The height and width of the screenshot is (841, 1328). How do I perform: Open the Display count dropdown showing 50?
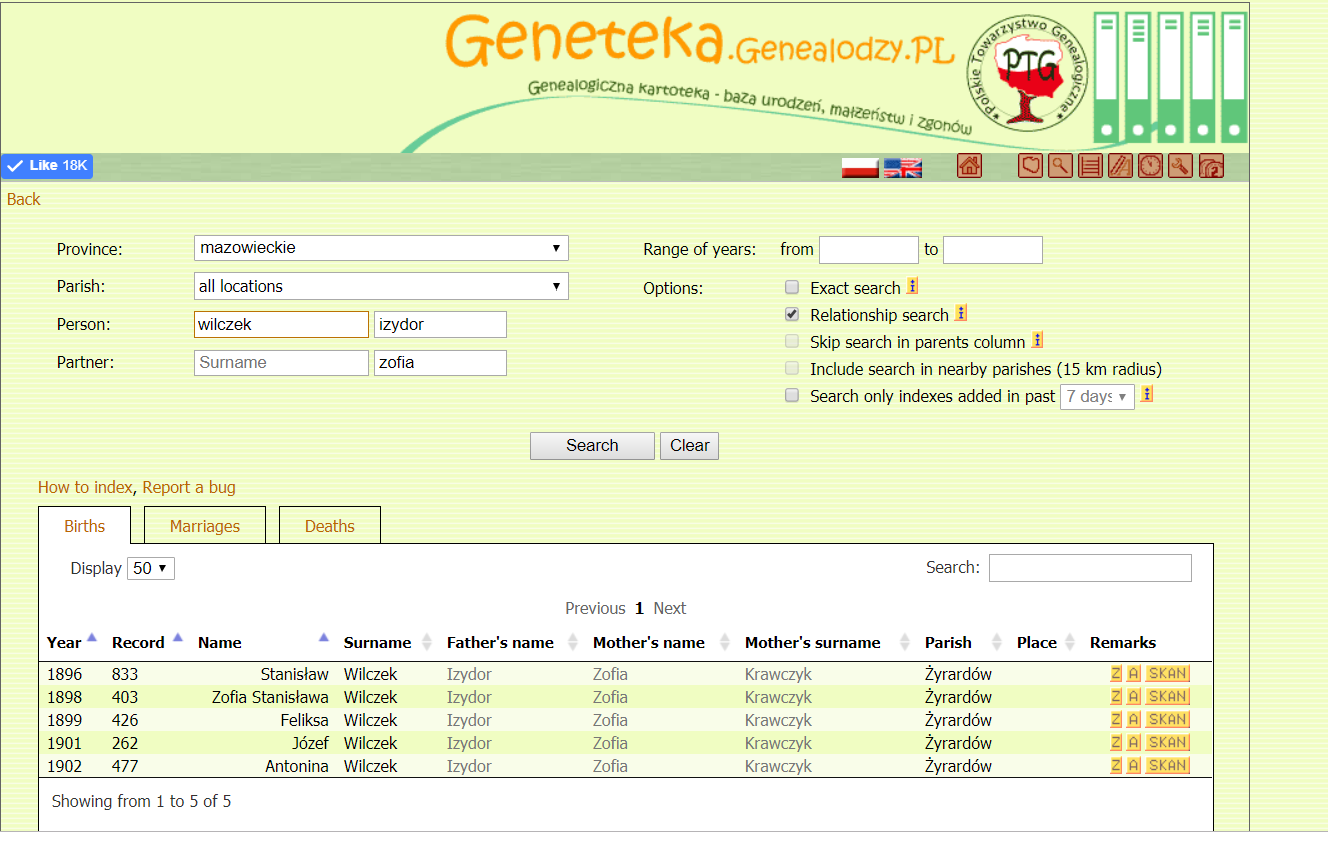150,567
